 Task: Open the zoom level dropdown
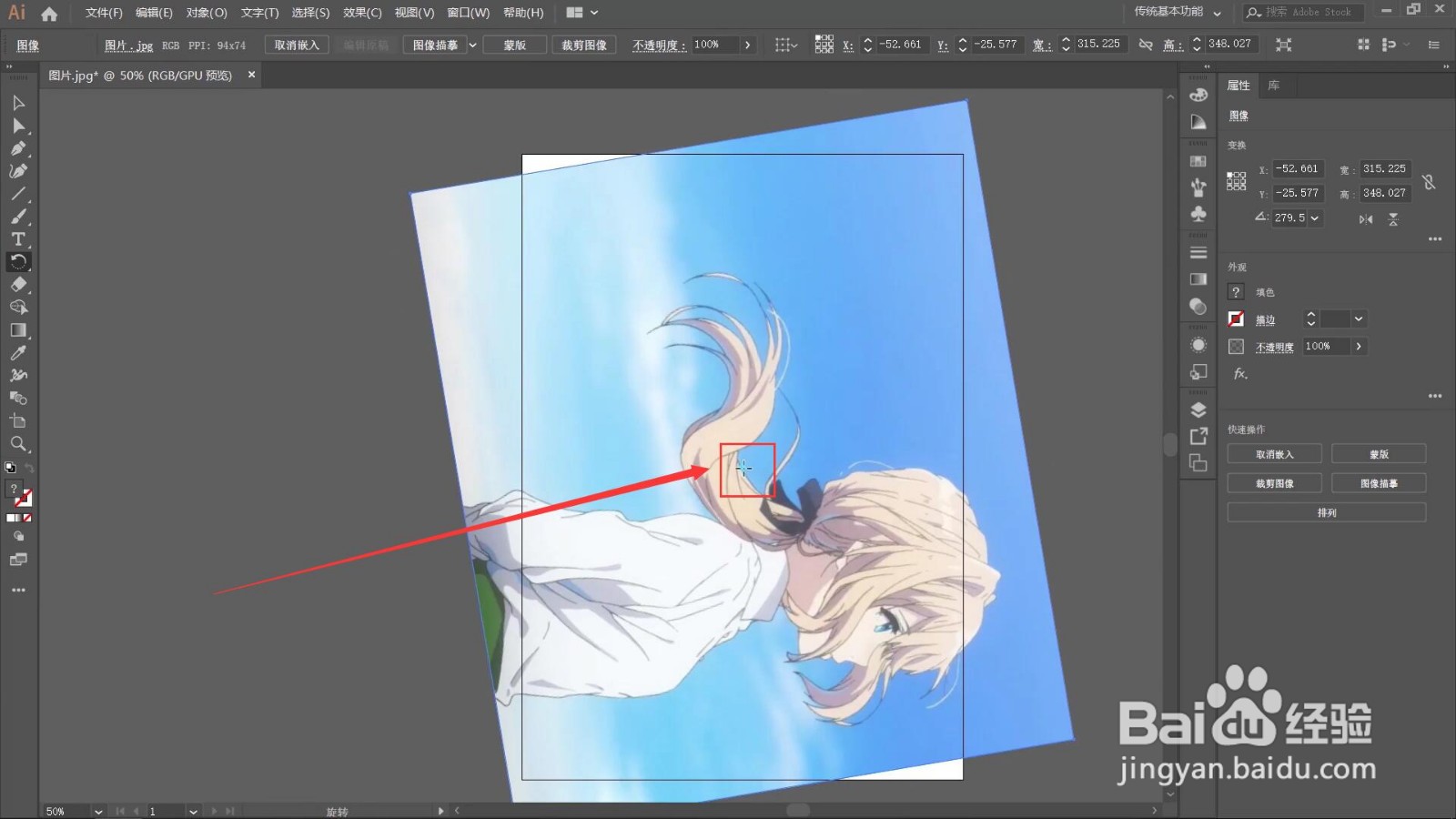pos(98,811)
